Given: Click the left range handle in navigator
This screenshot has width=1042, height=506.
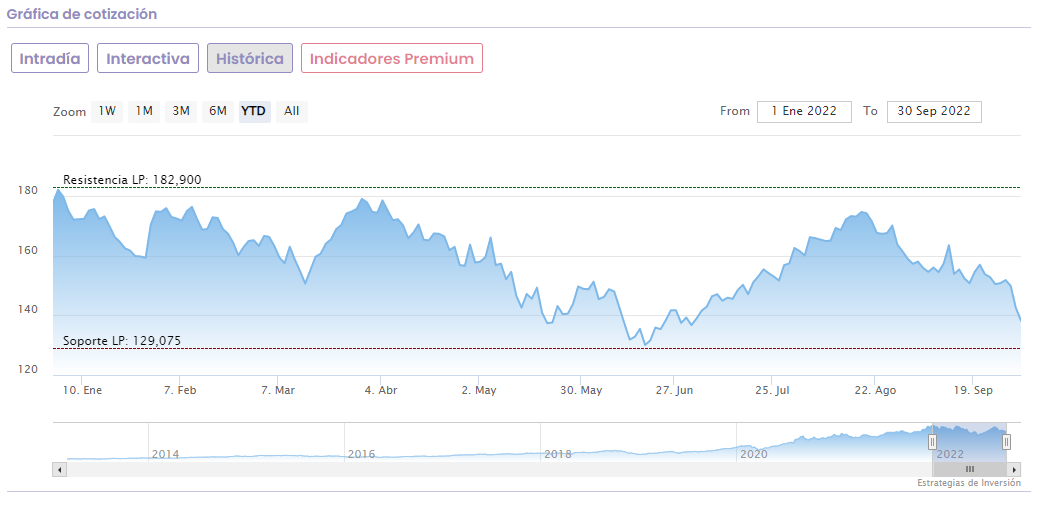Looking at the screenshot, I should [x=932, y=441].
